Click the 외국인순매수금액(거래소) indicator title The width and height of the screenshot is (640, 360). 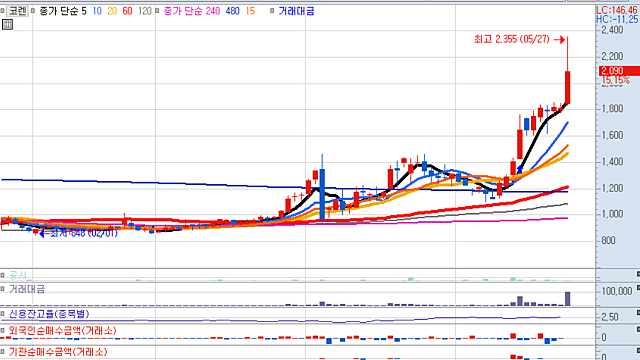coord(63,331)
